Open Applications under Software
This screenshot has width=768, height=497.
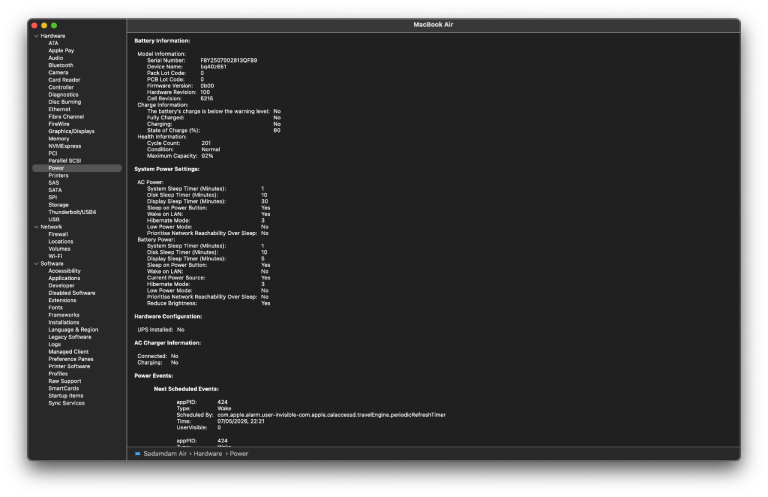(x=64, y=278)
